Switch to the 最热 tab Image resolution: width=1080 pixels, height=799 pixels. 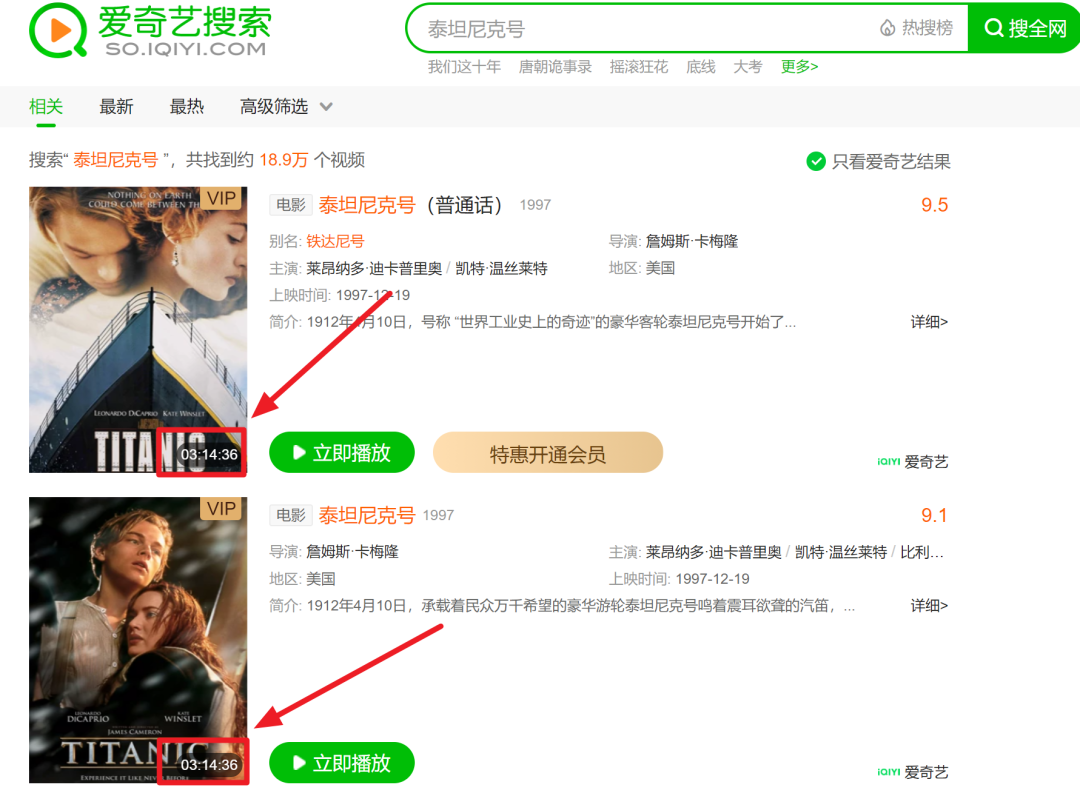pyautogui.click(x=187, y=107)
